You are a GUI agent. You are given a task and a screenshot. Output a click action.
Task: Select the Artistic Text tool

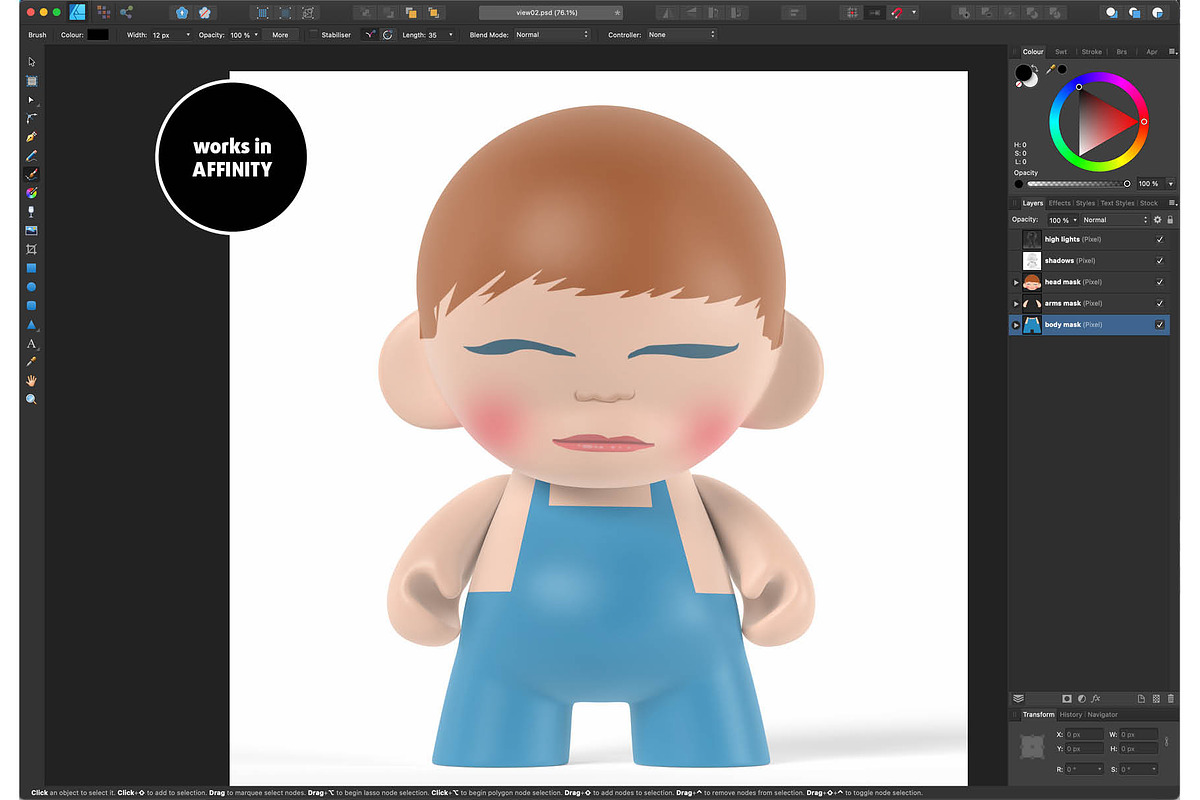31,343
